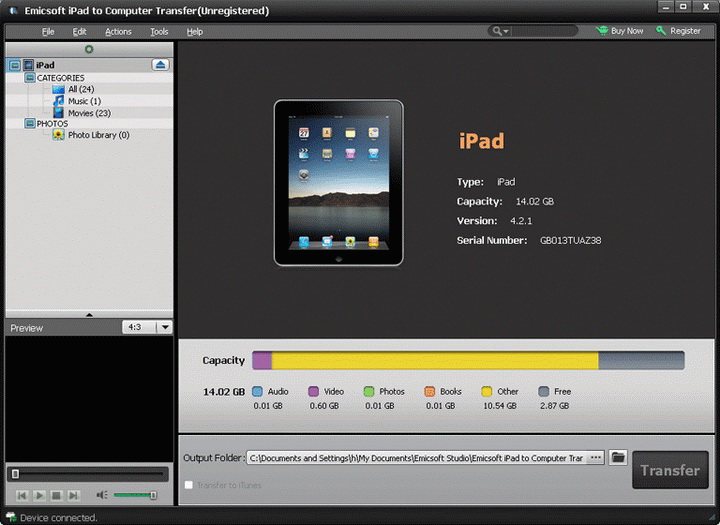Click the green volume slider
Screen dimensions: 720x525
[x=135, y=495]
